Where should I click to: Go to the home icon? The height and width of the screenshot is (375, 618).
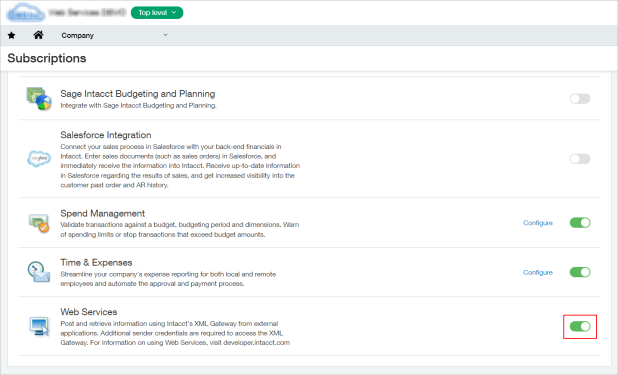38,35
